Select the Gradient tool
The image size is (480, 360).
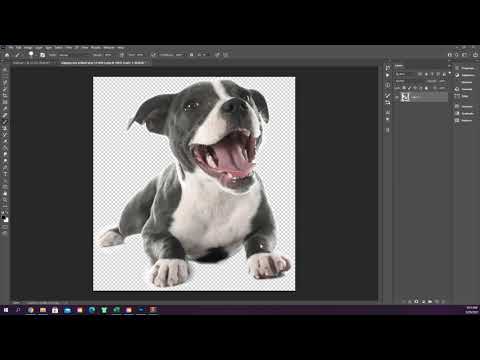click(5, 148)
